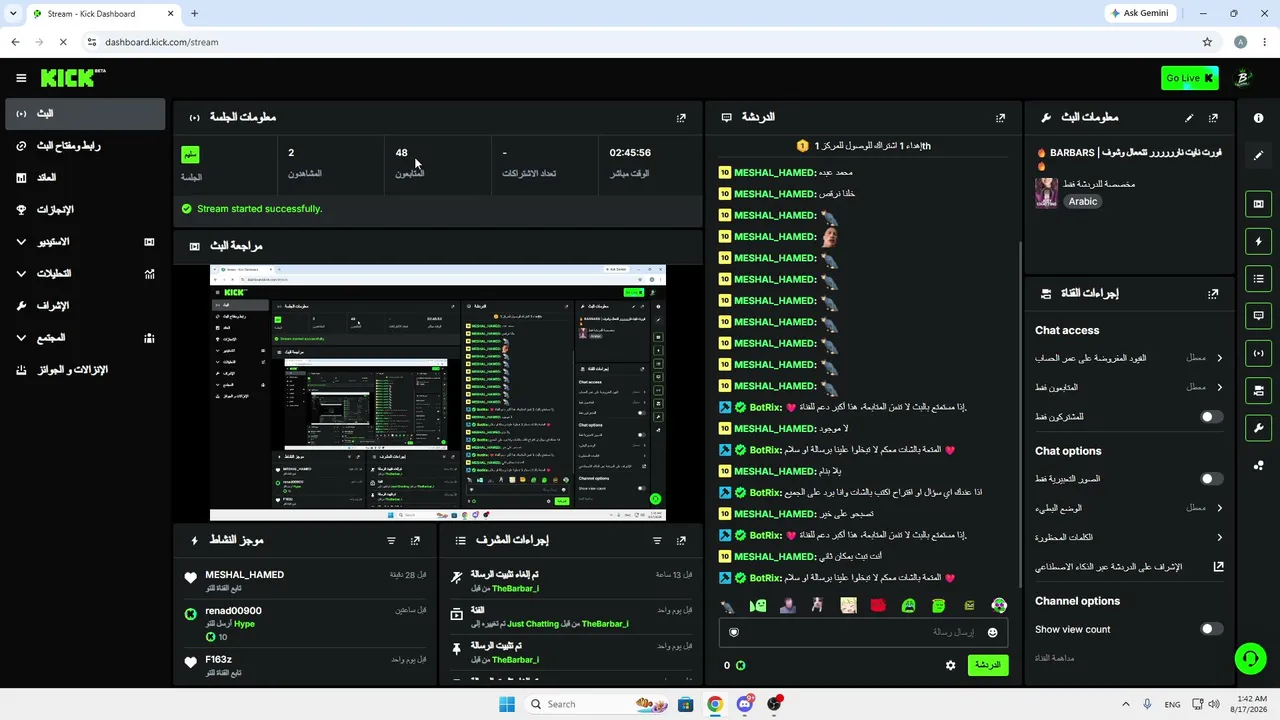
Task: Click the إرسال رسالة message input field
Action: point(863,632)
